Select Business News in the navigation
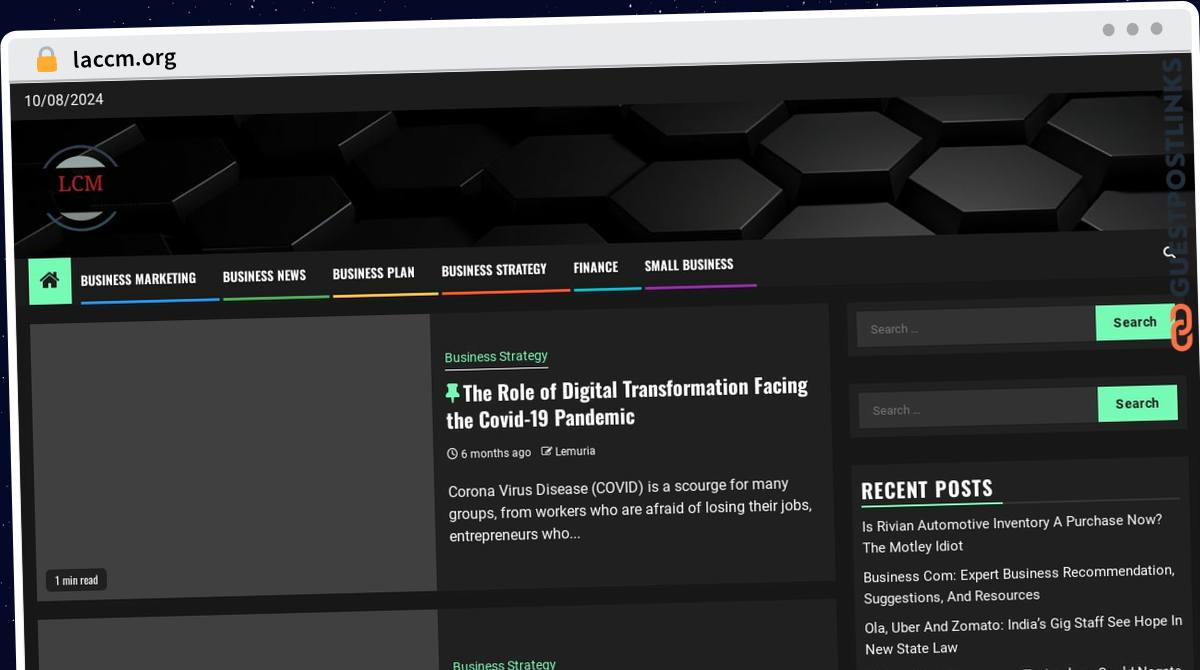Image resolution: width=1200 pixels, height=670 pixels. (264, 276)
